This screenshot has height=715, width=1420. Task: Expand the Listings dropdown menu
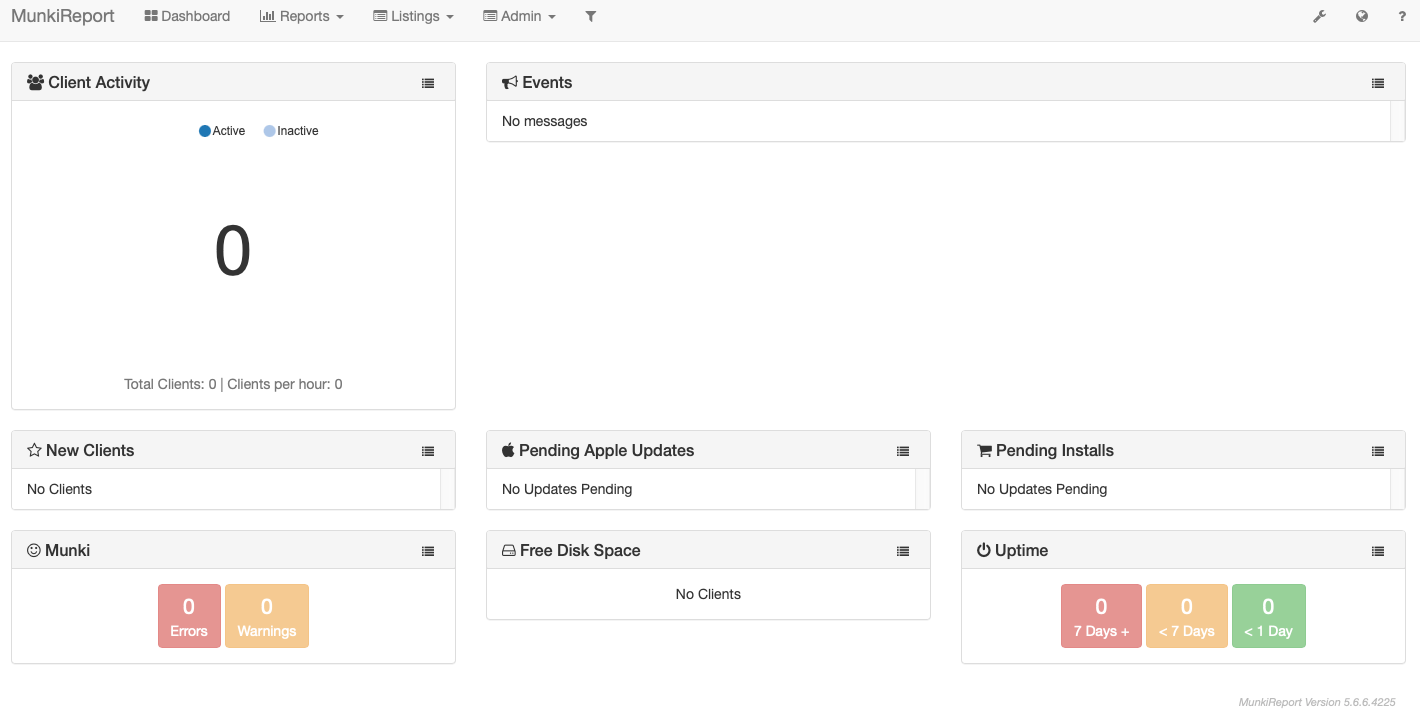coord(413,16)
